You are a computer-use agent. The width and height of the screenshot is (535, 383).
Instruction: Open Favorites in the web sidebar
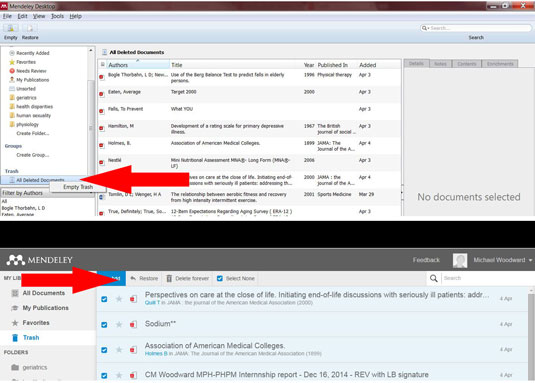click(x=36, y=323)
